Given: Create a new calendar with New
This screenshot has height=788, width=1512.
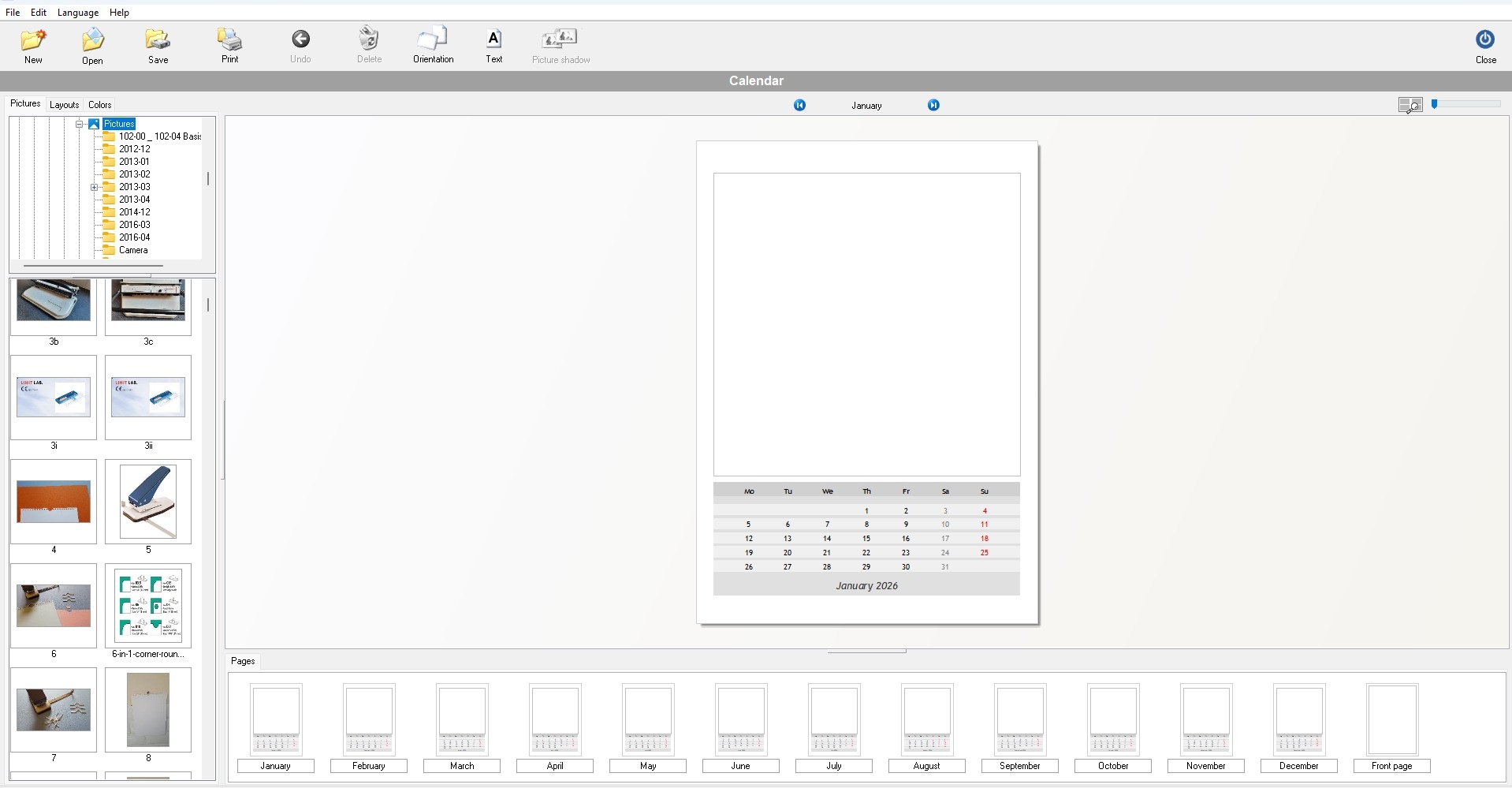Looking at the screenshot, I should 33,46.
